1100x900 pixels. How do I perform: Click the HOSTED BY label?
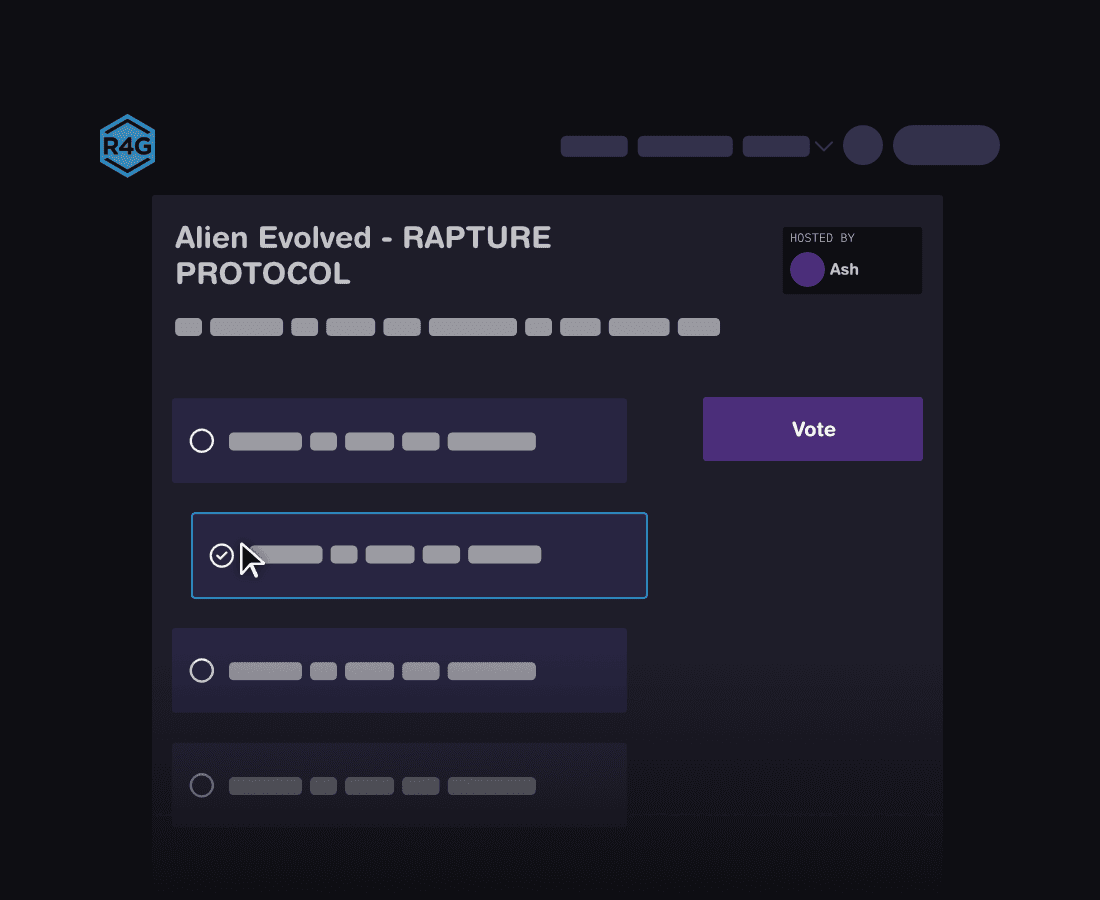click(x=822, y=238)
